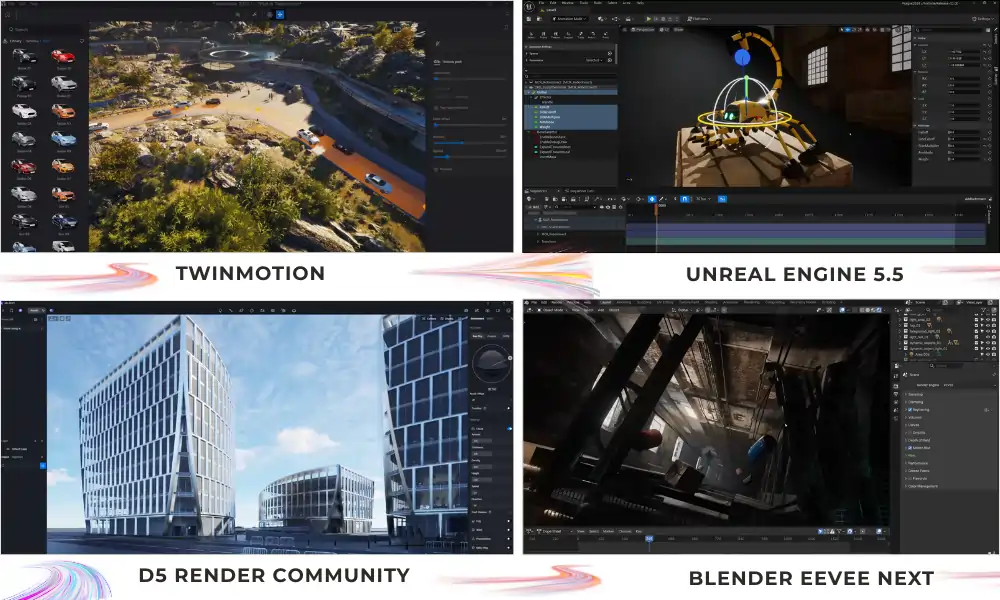
Task: Toggle the blue key-all icon in Sequencer toolbar
Action: pyautogui.click(x=652, y=199)
